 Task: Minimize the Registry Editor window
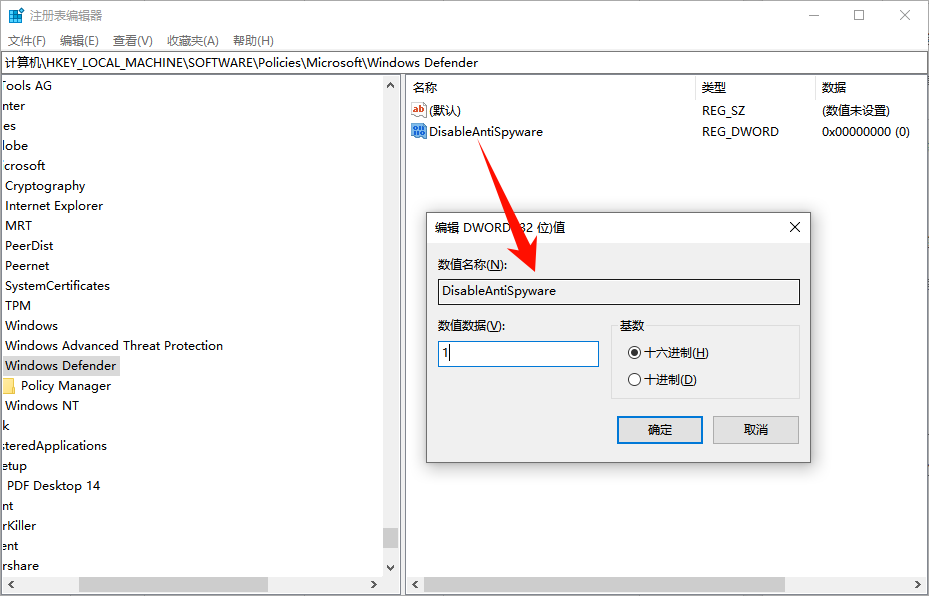[814, 15]
